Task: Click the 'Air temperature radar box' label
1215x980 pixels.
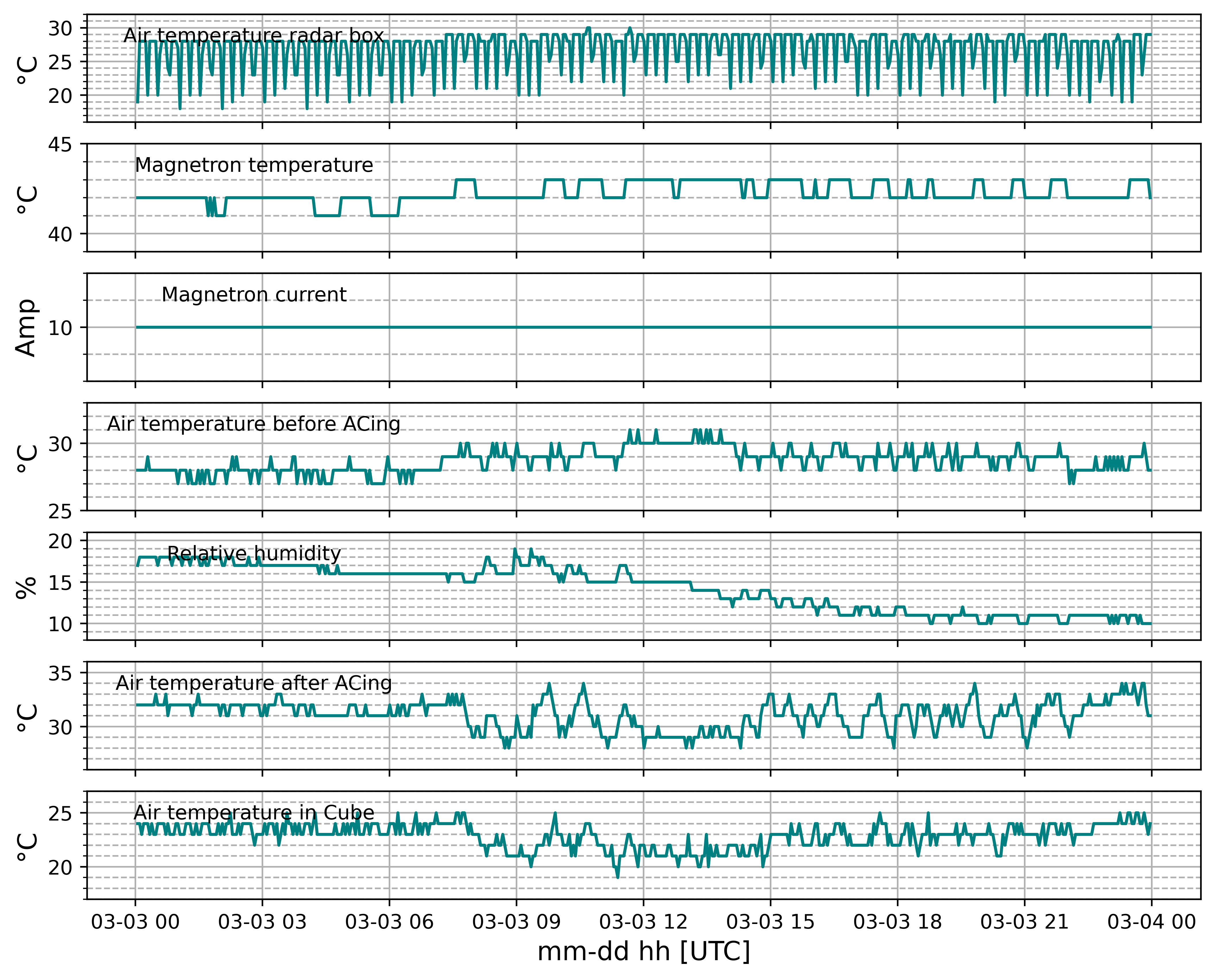Action: pyautogui.click(x=254, y=36)
